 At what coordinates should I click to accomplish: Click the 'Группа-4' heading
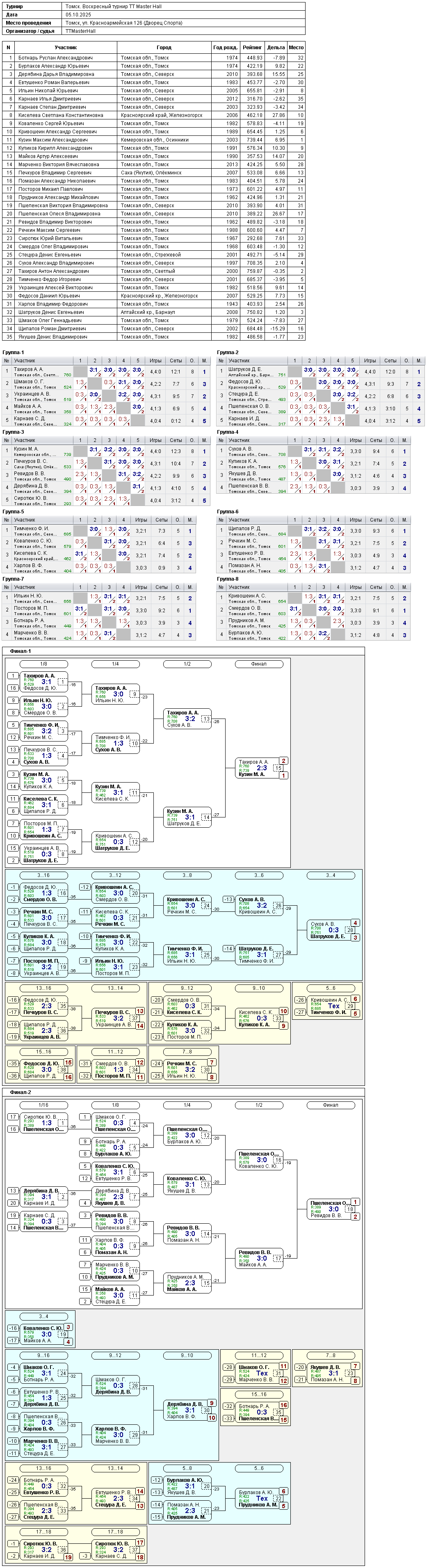(x=228, y=432)
